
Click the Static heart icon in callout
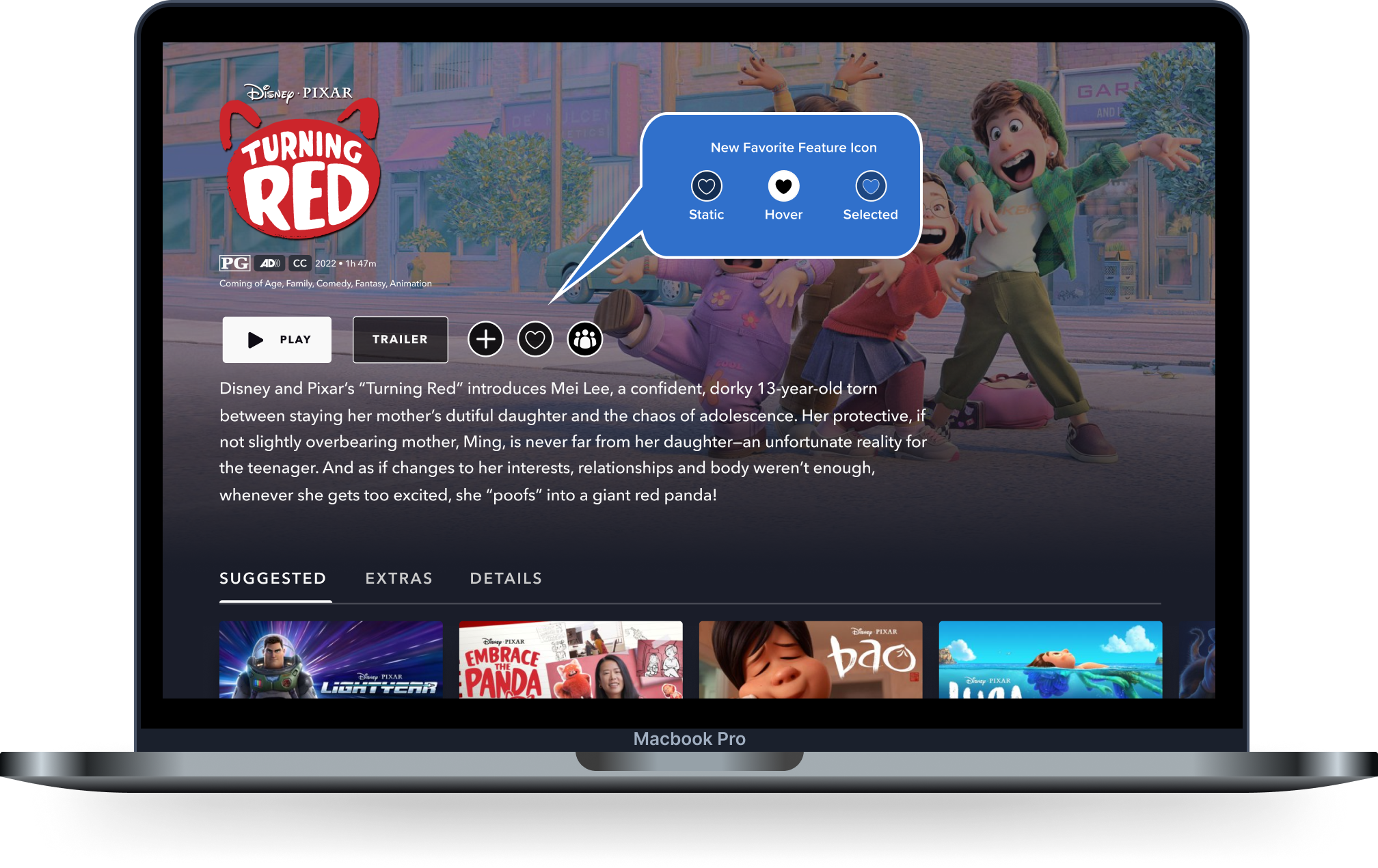[706, 186]
